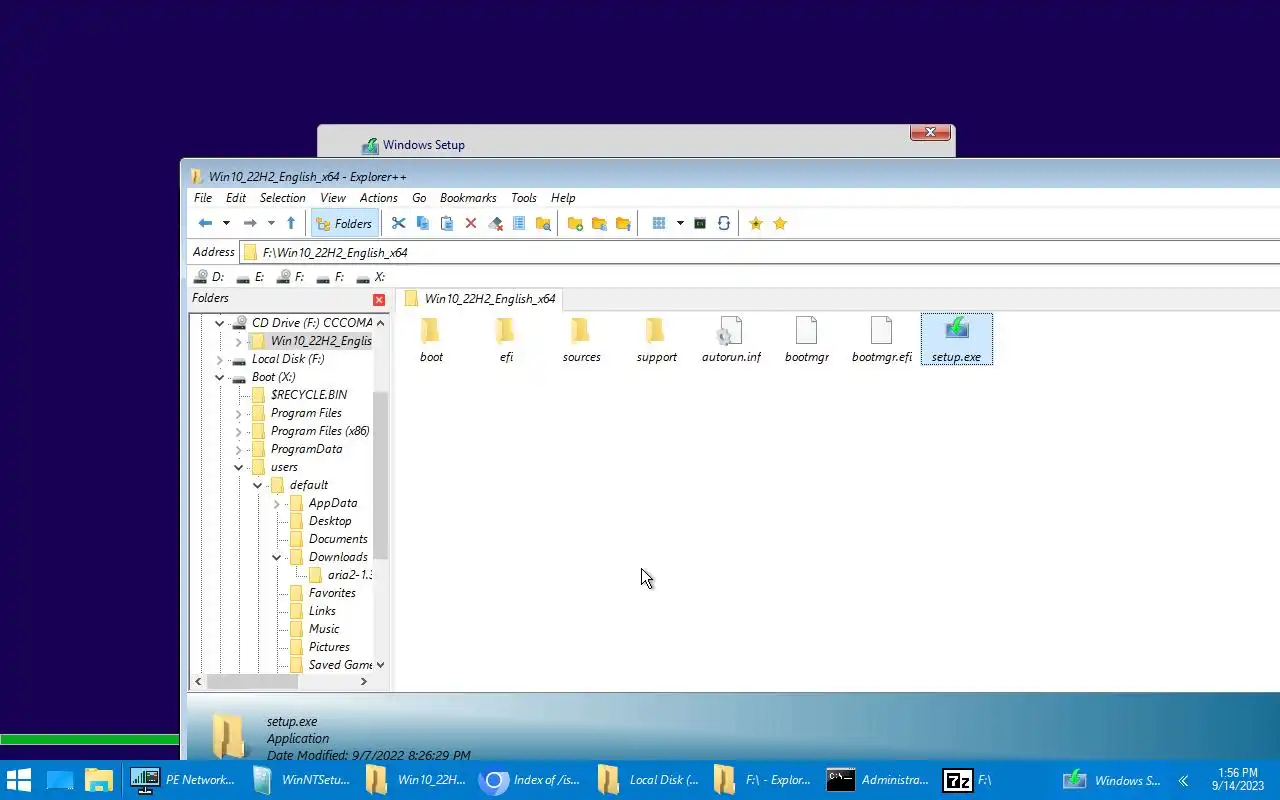
Task: Expand the AppData tree node
Action: [276, 503]
